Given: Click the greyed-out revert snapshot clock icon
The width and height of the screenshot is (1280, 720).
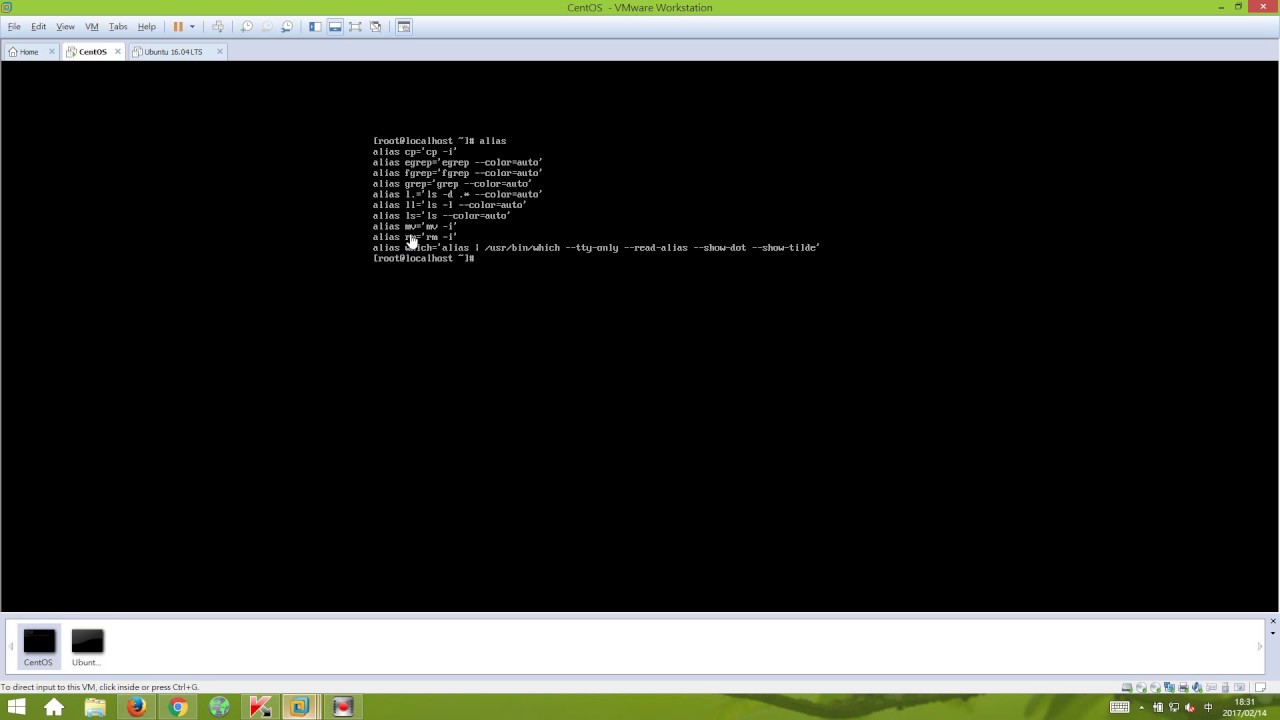Looking at the screenshot, I should 267,27.
